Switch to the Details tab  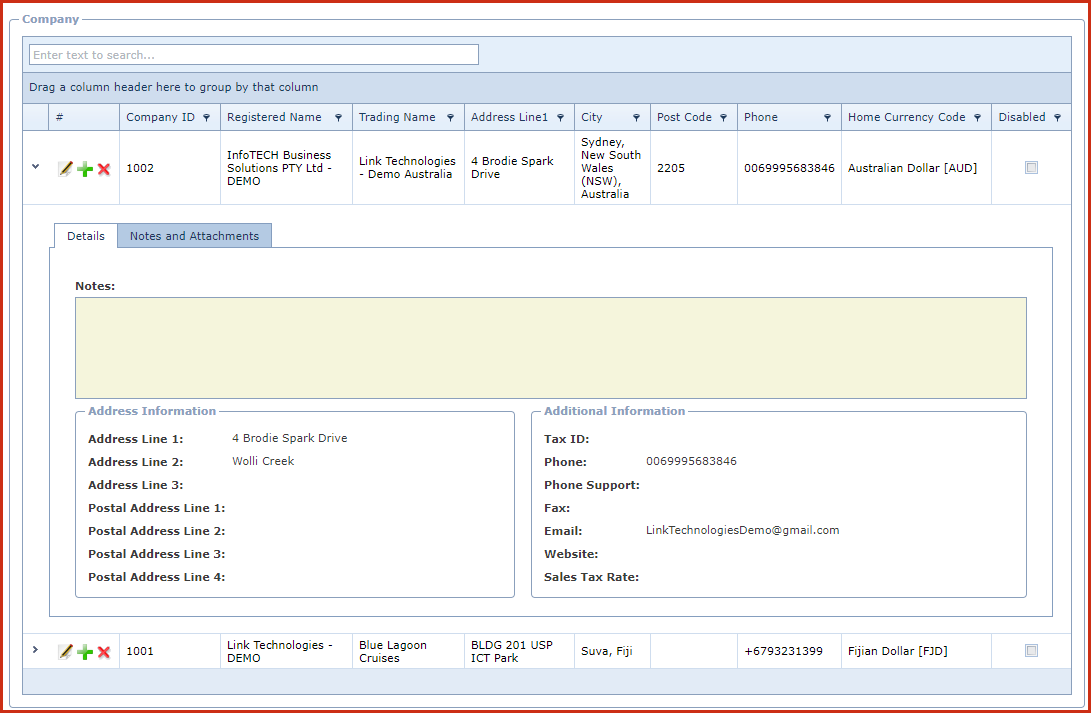(x=86, y=236)
